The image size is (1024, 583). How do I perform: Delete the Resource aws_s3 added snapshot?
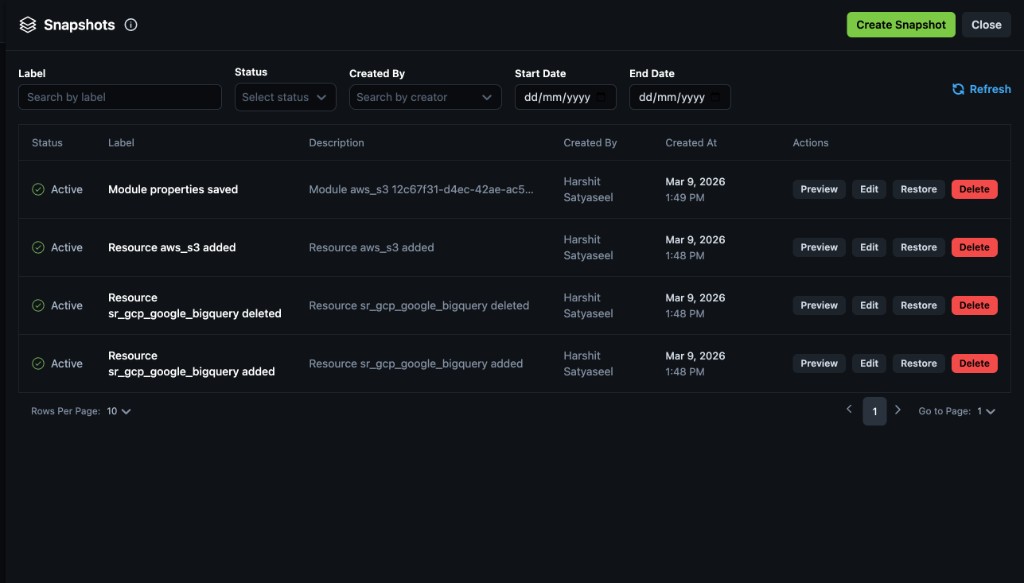(973, 247)
